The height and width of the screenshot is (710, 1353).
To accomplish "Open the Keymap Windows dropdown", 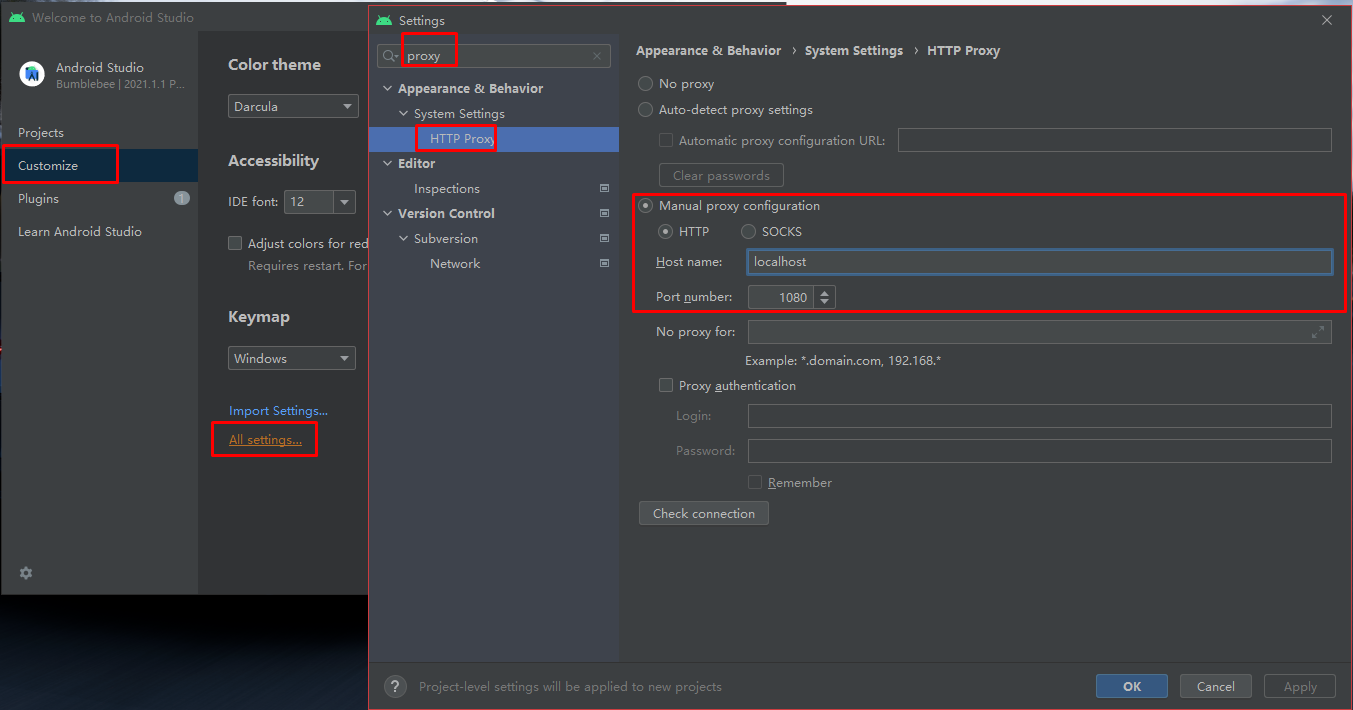I will click(293, 358).
